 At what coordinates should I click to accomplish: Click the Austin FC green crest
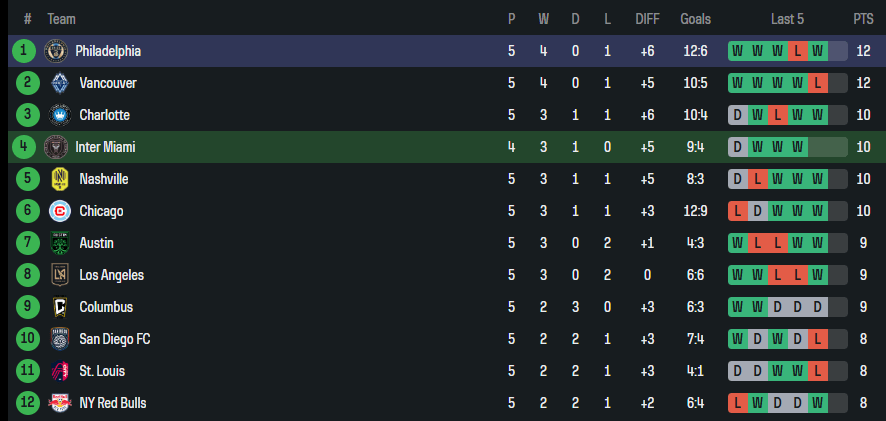click(x=58, y=243)
